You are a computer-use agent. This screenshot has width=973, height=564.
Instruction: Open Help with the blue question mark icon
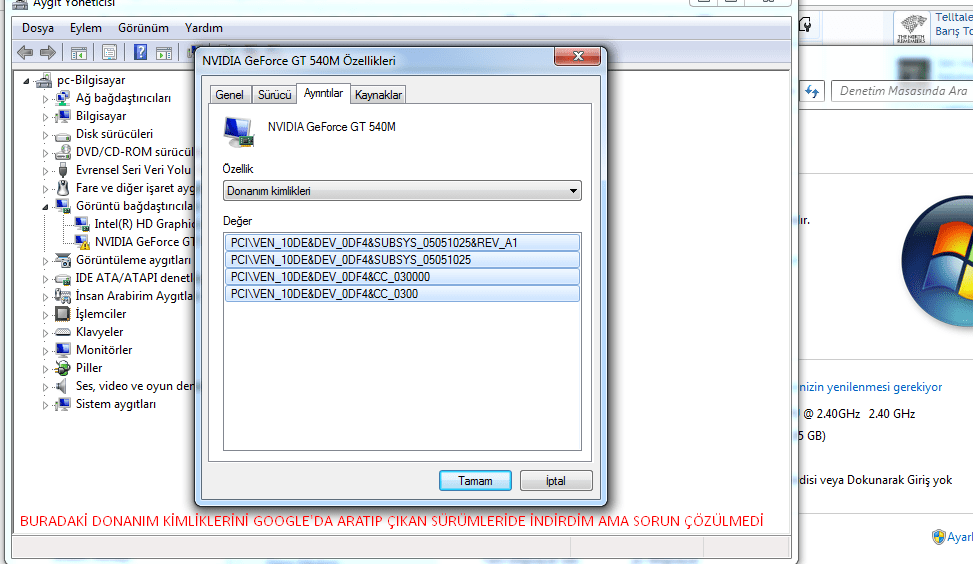point(140,52)
